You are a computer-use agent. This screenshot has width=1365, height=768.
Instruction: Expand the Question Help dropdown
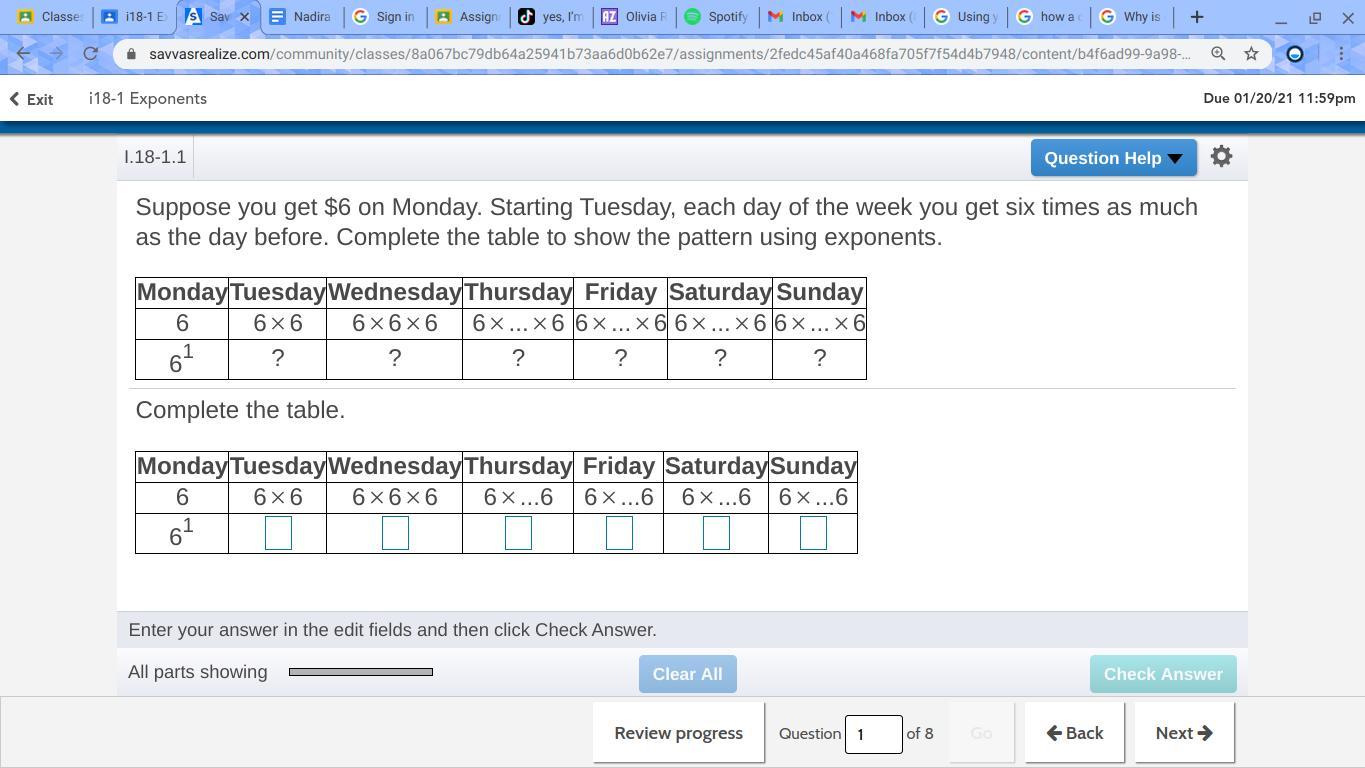[1113, 158]
